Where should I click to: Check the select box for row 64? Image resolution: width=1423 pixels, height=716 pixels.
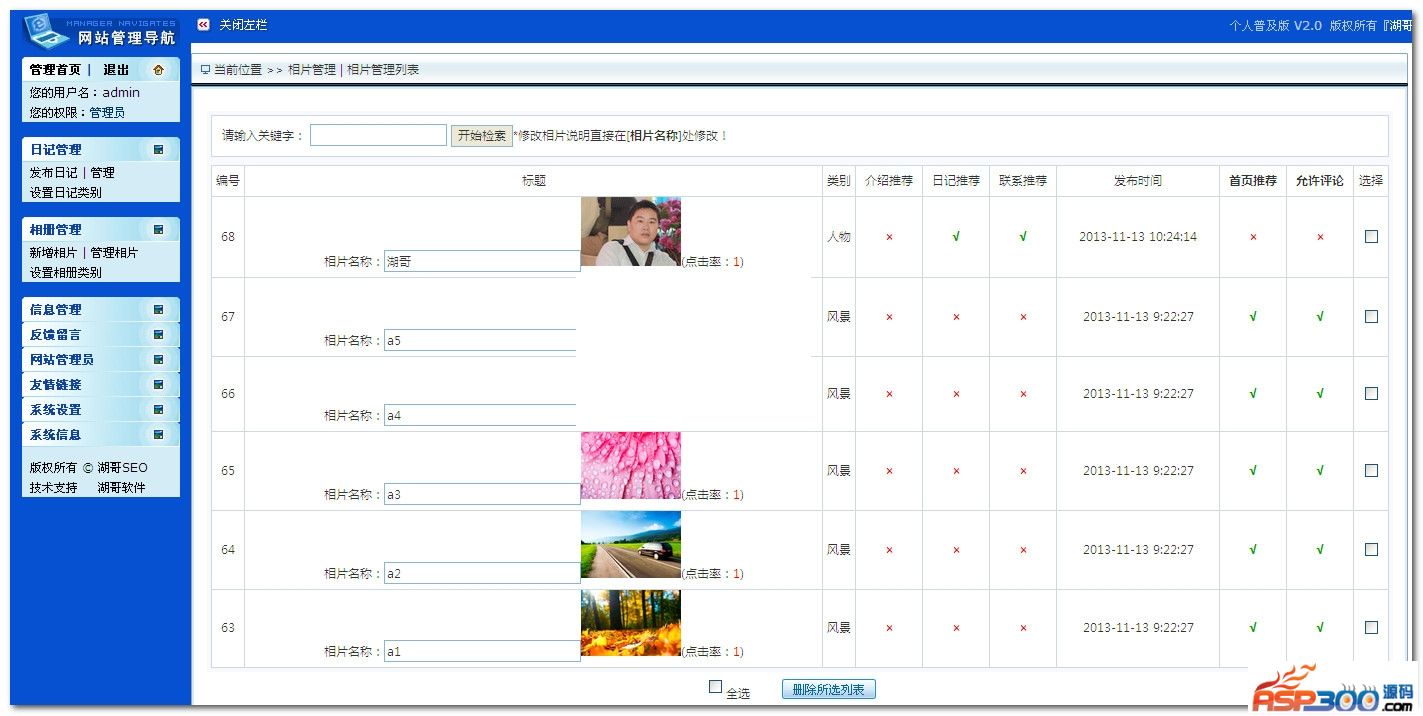(x=1371, y=550)
